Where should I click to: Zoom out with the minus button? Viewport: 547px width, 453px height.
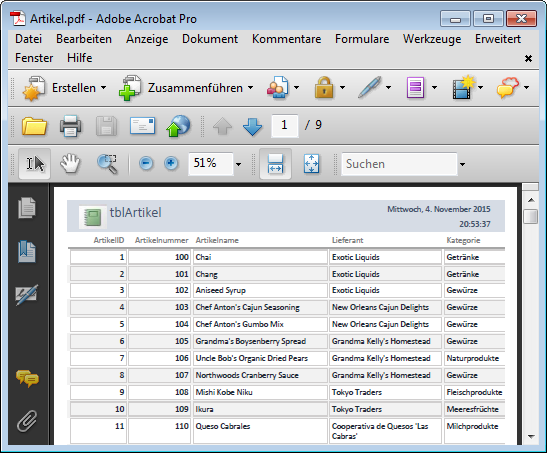146,163
